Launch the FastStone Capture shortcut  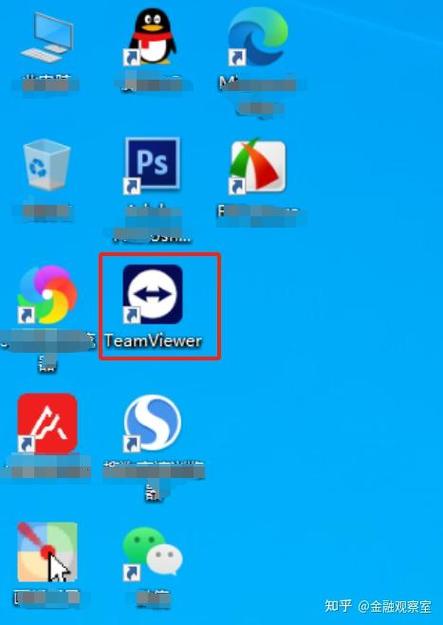pos(258,166)
